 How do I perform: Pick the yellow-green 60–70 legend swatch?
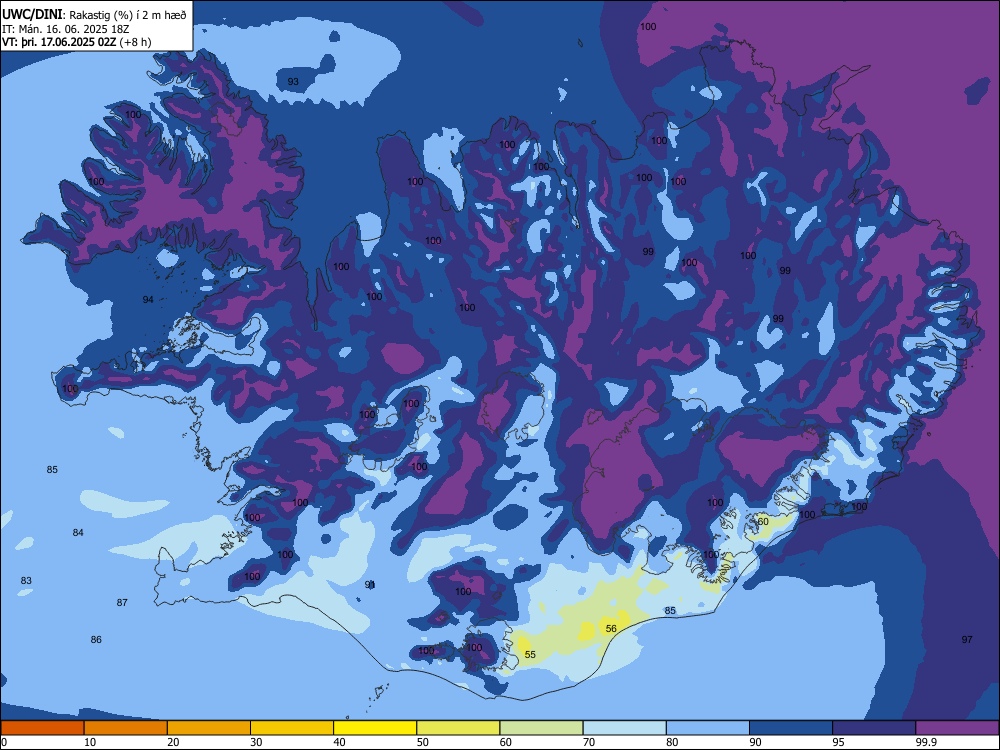(x=541, y=728)
